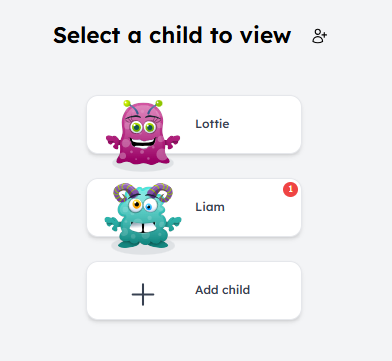Click empty white space right of Lottie's name
The height and width of the screenshot is (361, 392).
tap(265, 125)
